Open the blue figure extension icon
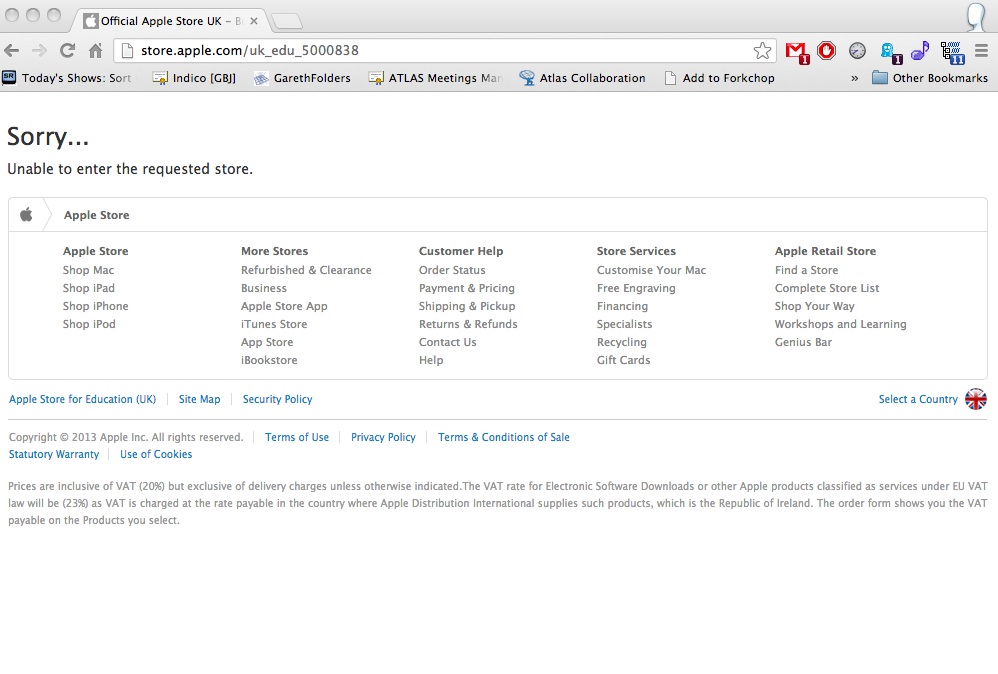Image resolution: width=998 pixels, height=674 pixels. coord(890,52)
